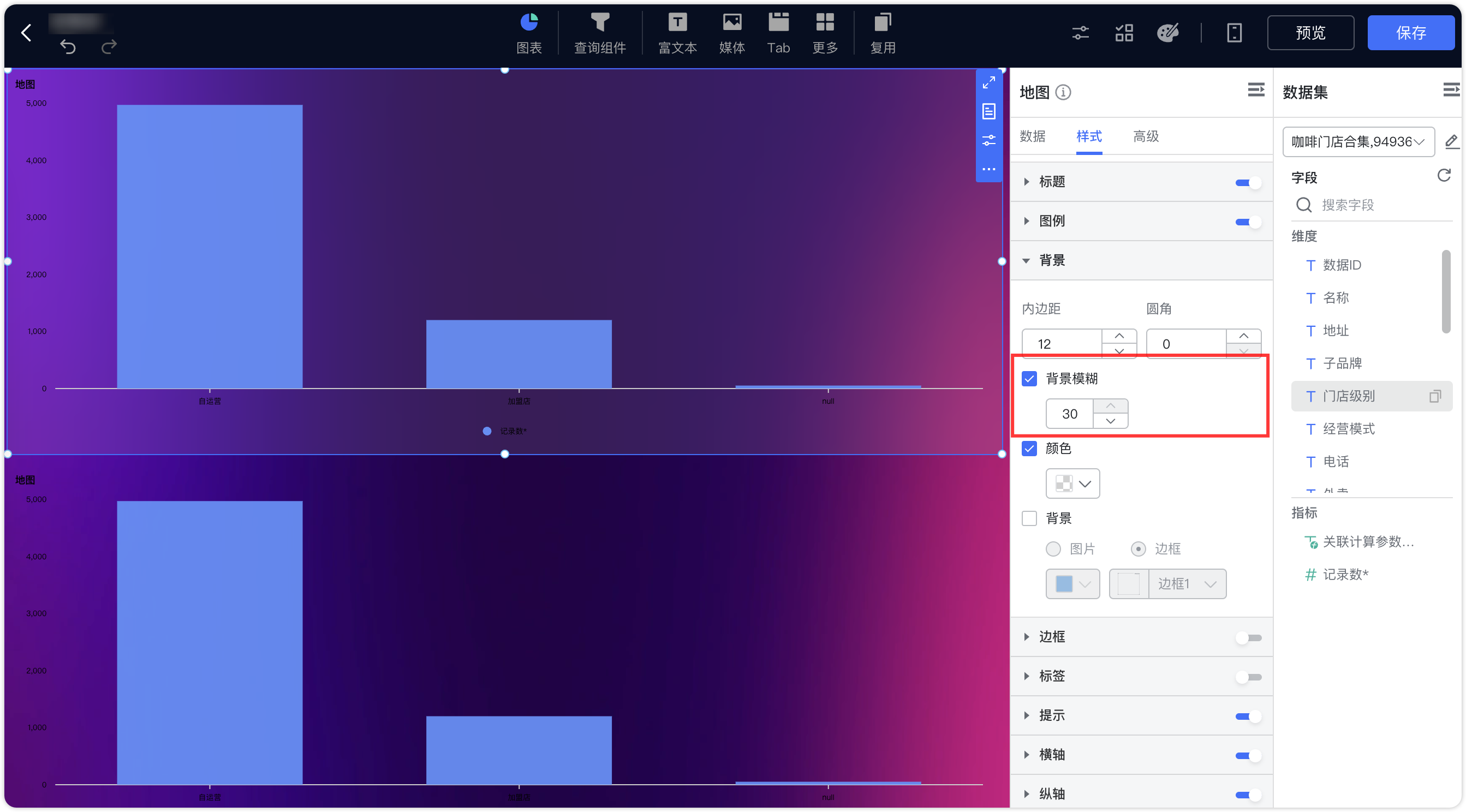The height and width of the screenshot is (812, 1466).
Task: Click the 查询组件 filter icon
Action: click(x=600, y=23)
